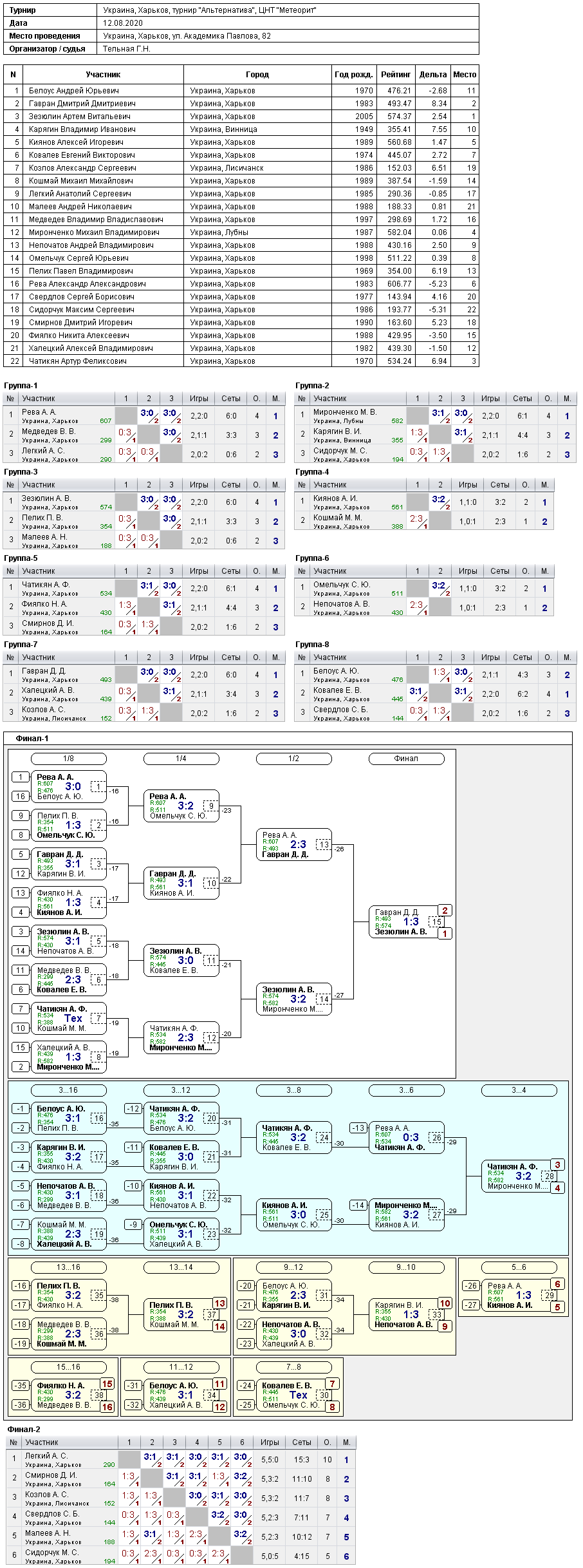This screenshot has height=1568, width=583.
Task: Click the place badge 3 next to Чатикян
Action: point(558,1165)
